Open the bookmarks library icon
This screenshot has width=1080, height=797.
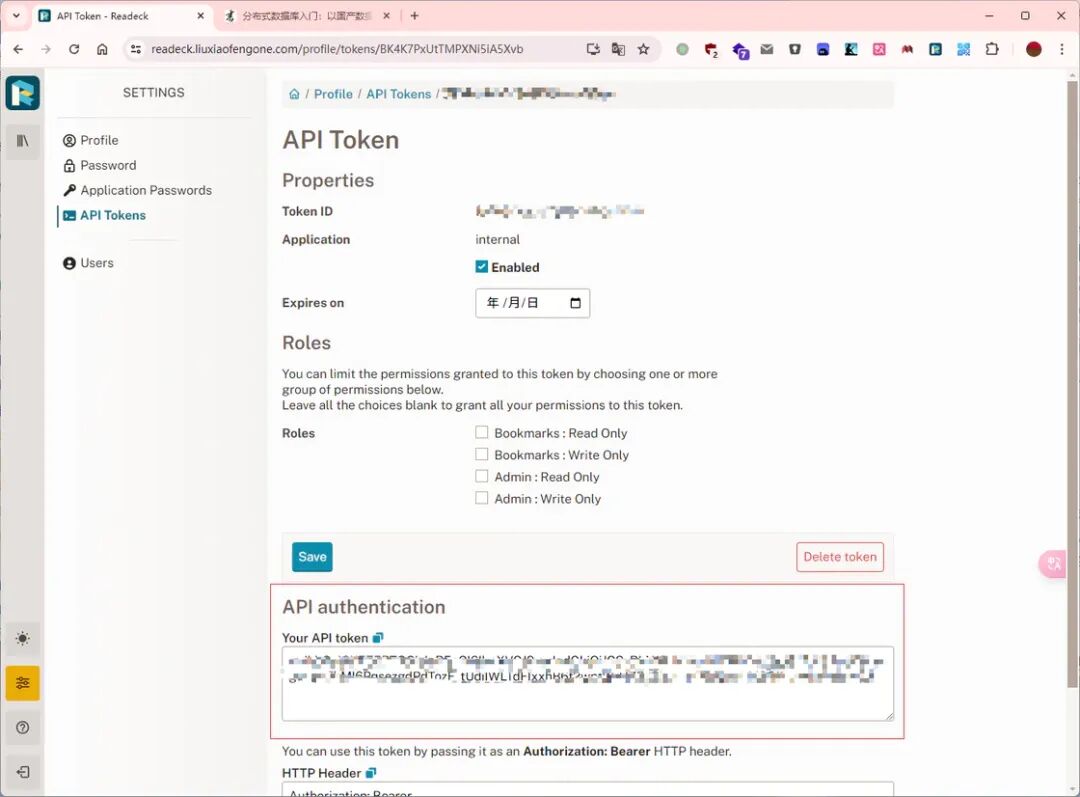click(23, 141)
